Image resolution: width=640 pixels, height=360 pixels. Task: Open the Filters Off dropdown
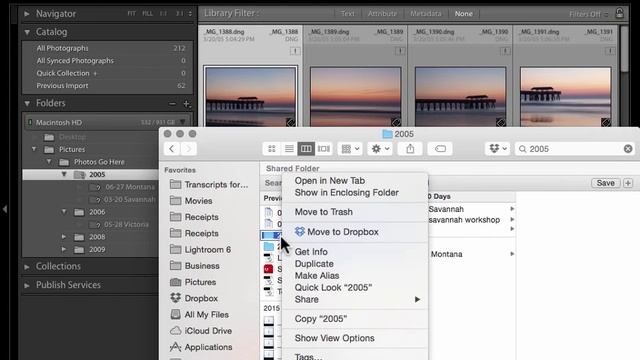coord(588,14)
